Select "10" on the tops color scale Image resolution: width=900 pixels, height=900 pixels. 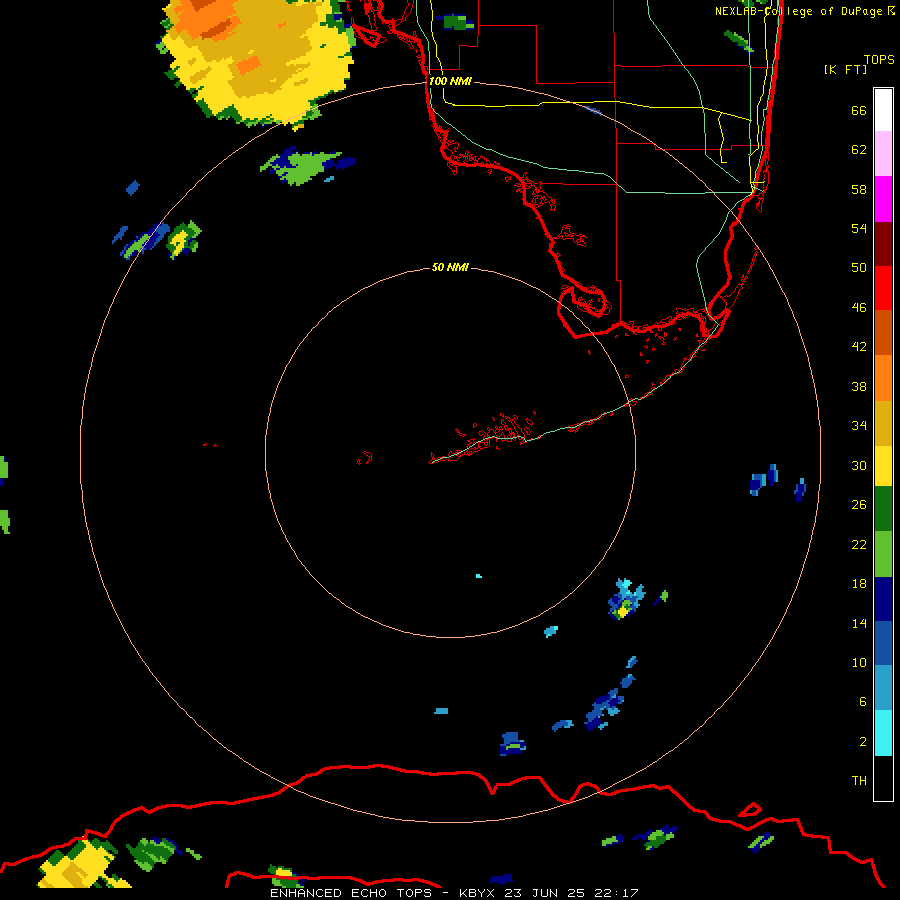pyautogui.click(x=859, y=662)
